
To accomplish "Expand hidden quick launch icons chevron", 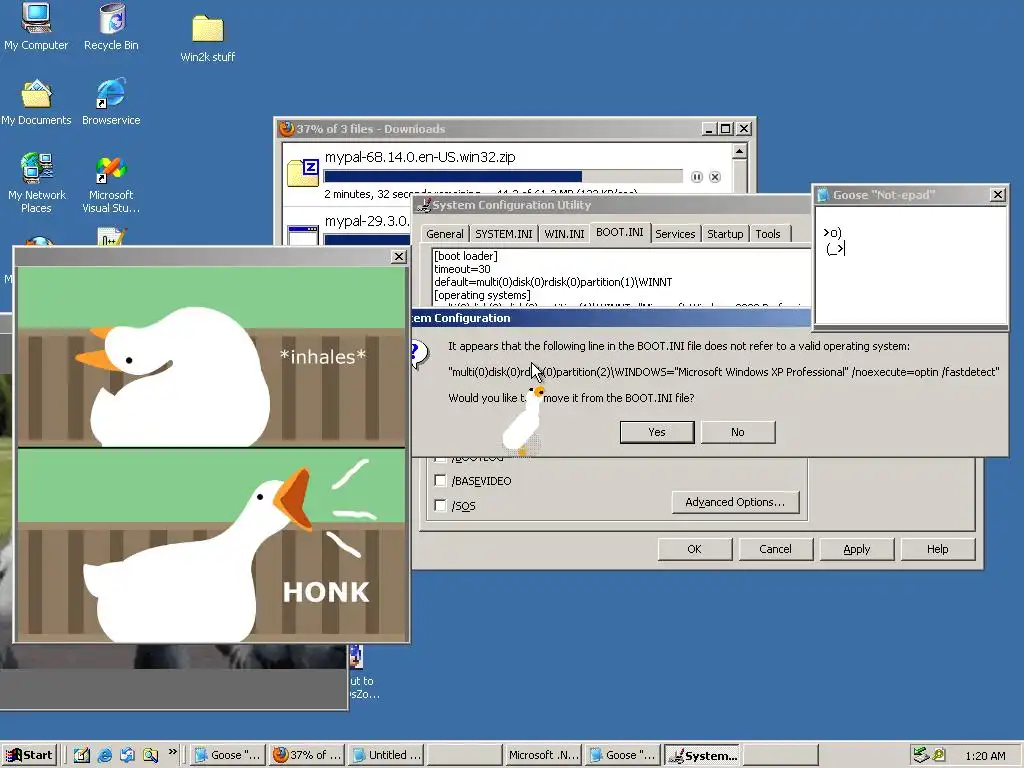I will [172, 752].
